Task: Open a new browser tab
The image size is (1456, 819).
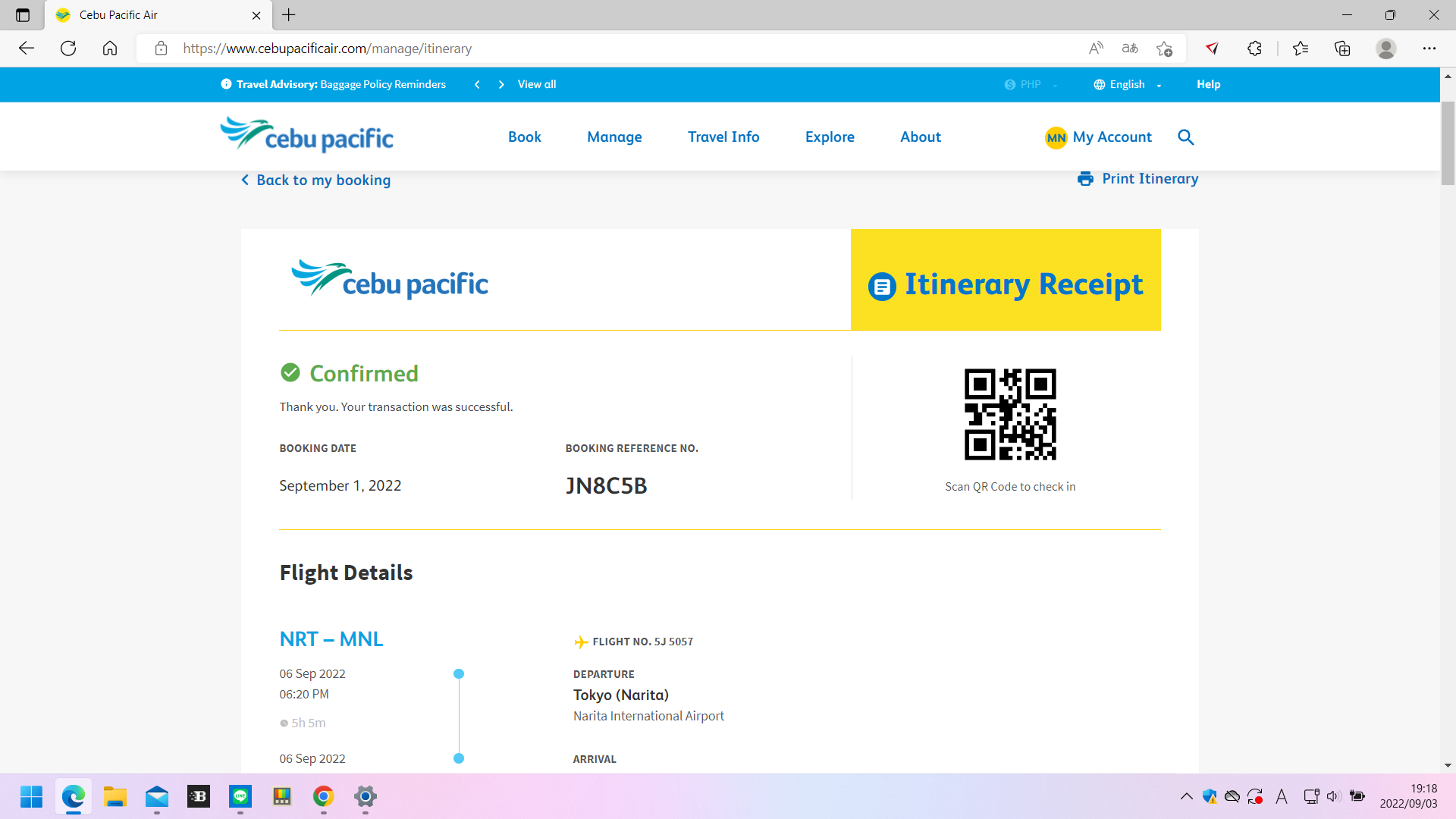Action: pyautogui.click(x=289, y=15)
